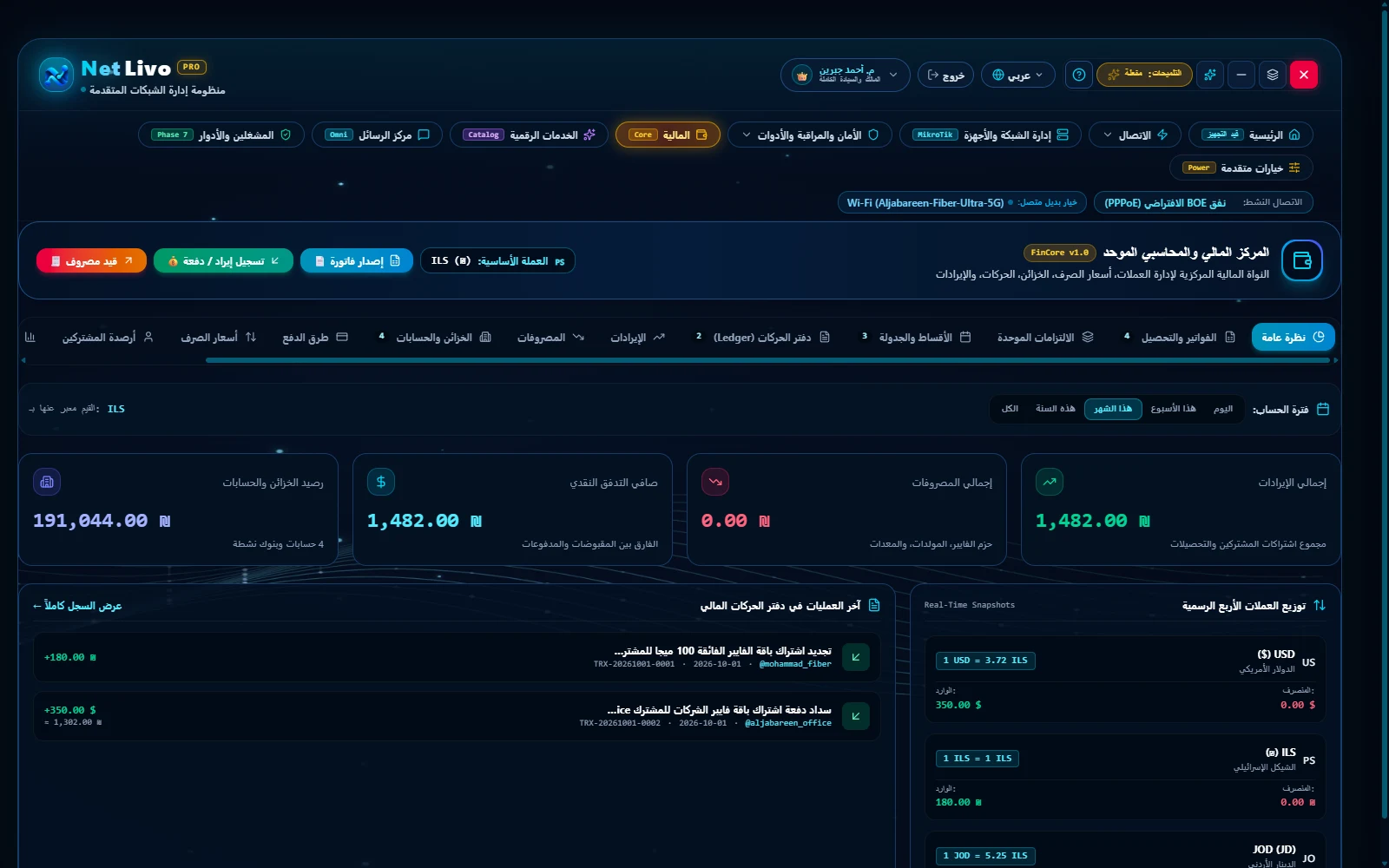Select the اليوم period filter
1389x868 pixels.
(x=1223, y=409)
